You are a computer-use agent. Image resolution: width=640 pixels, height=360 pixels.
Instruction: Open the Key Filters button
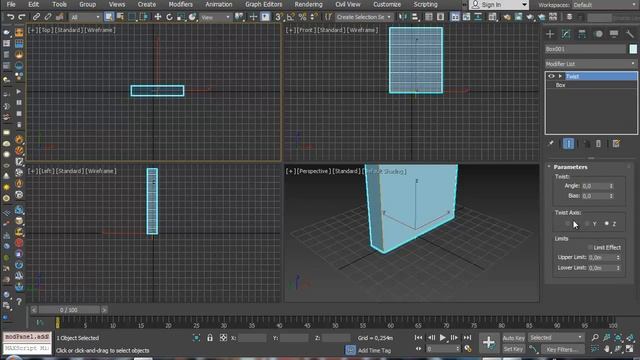[x=562, y=349]
